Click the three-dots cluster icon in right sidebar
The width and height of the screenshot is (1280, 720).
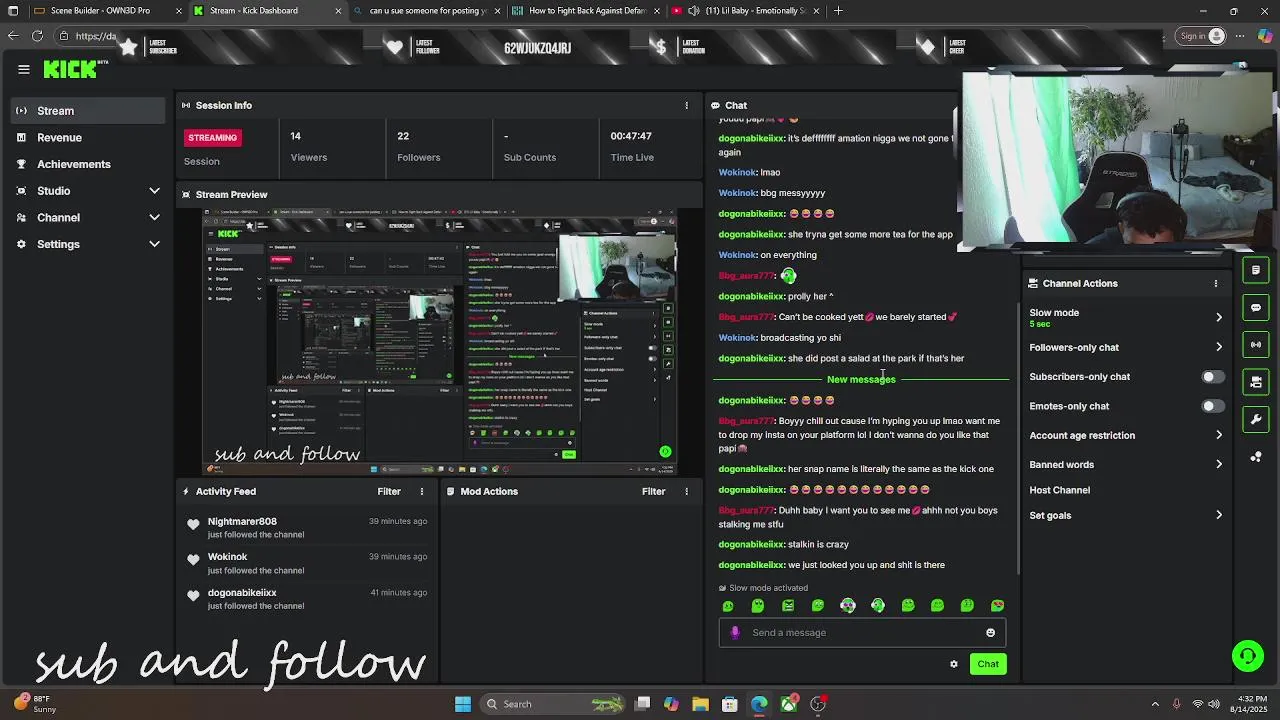1256,456
